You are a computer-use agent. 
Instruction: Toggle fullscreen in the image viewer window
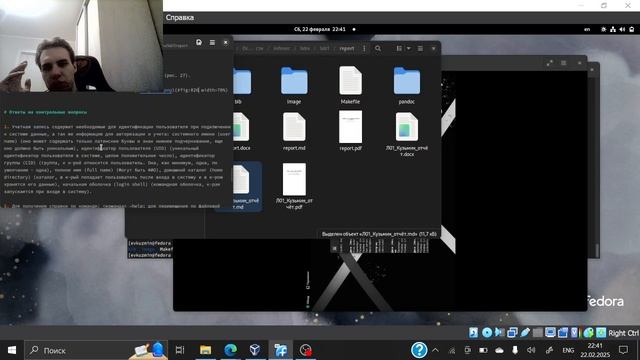click(550, 63)
